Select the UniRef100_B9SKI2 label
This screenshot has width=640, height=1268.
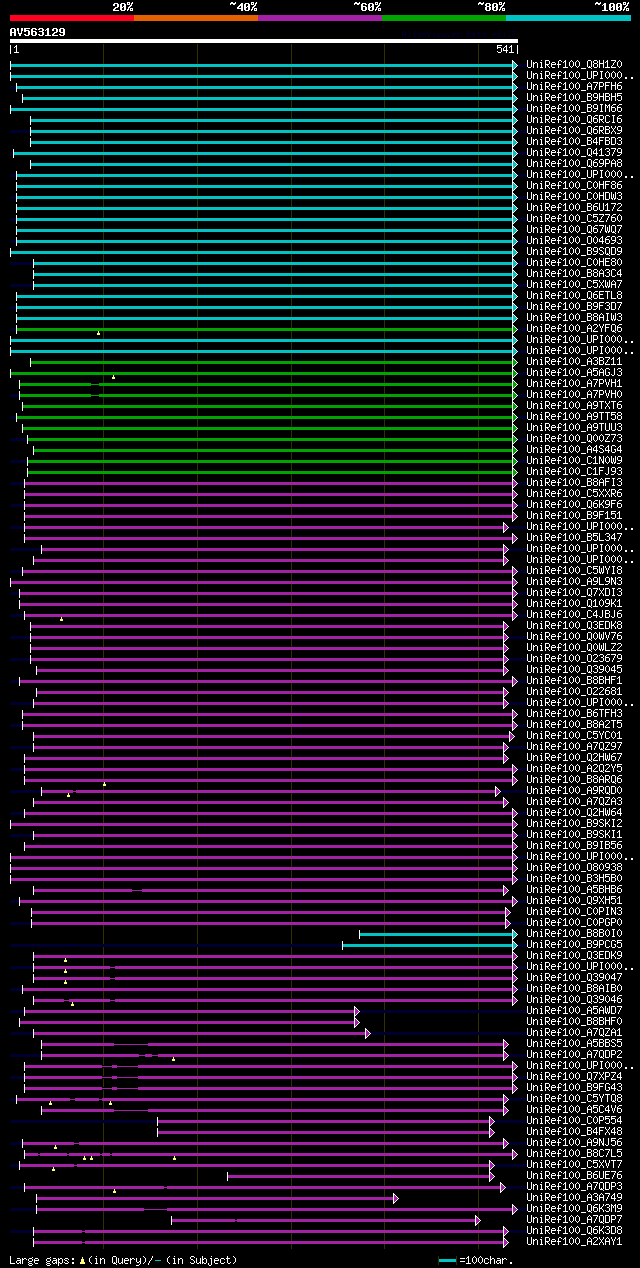(574, 824)
